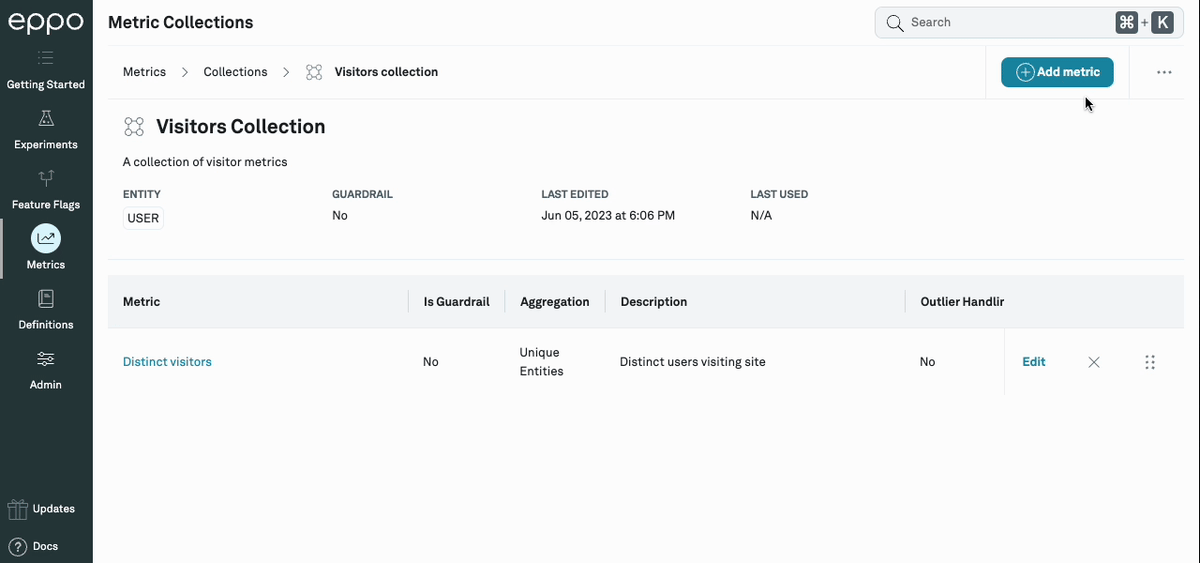Open Docs help icon
1200x563 pixels.
tap(17, 547)
